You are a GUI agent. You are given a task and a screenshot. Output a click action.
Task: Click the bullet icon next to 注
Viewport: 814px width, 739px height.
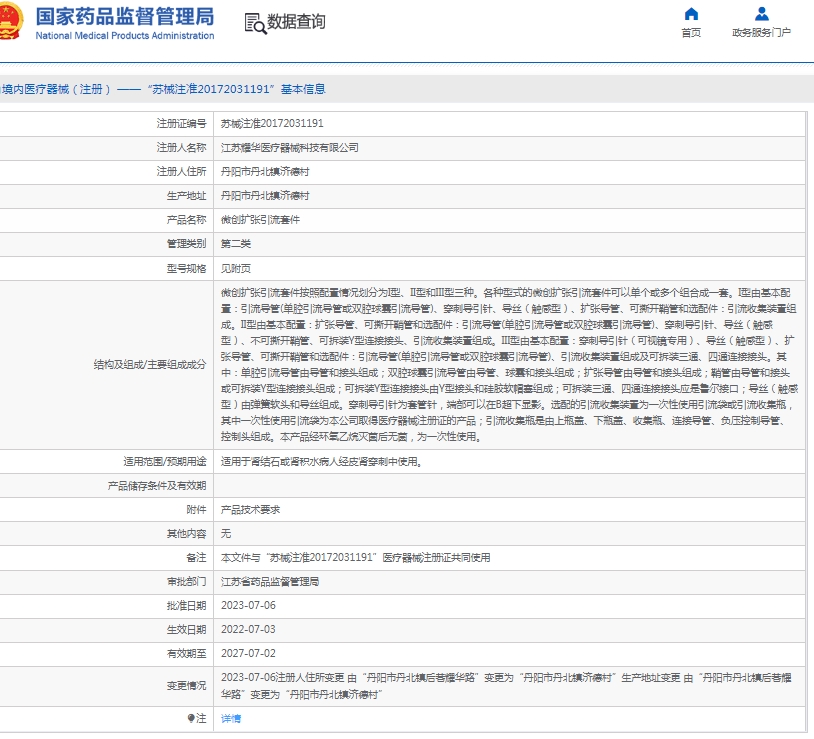[x=191, y=719]
